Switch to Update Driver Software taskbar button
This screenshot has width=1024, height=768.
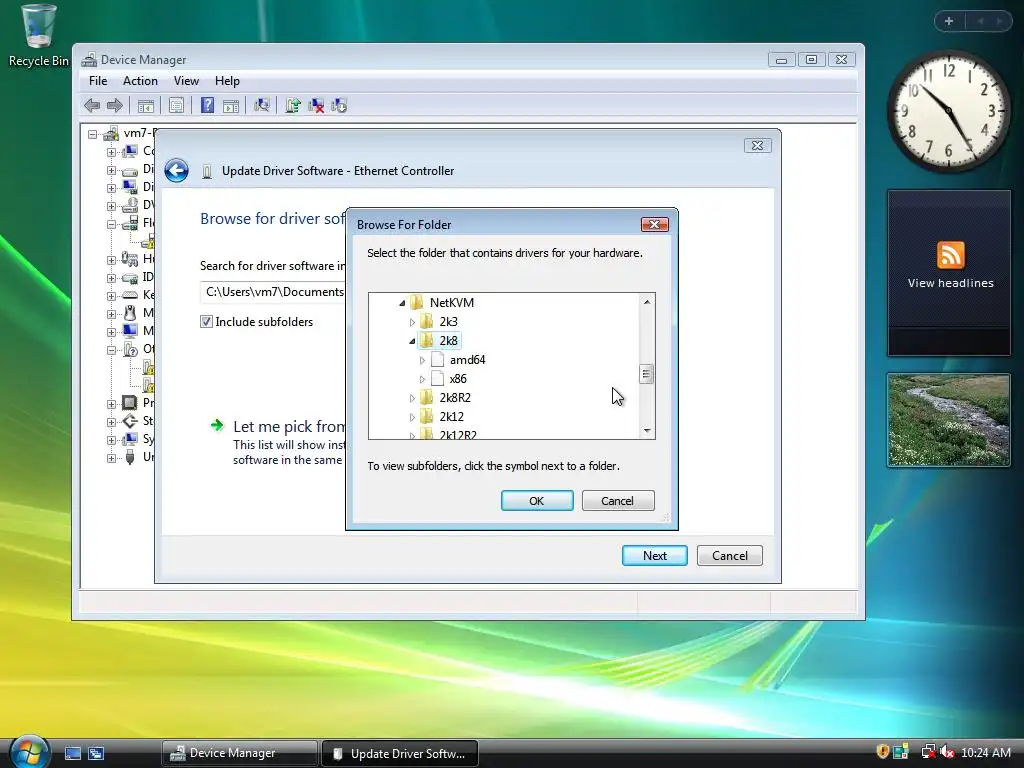point(400,753)
